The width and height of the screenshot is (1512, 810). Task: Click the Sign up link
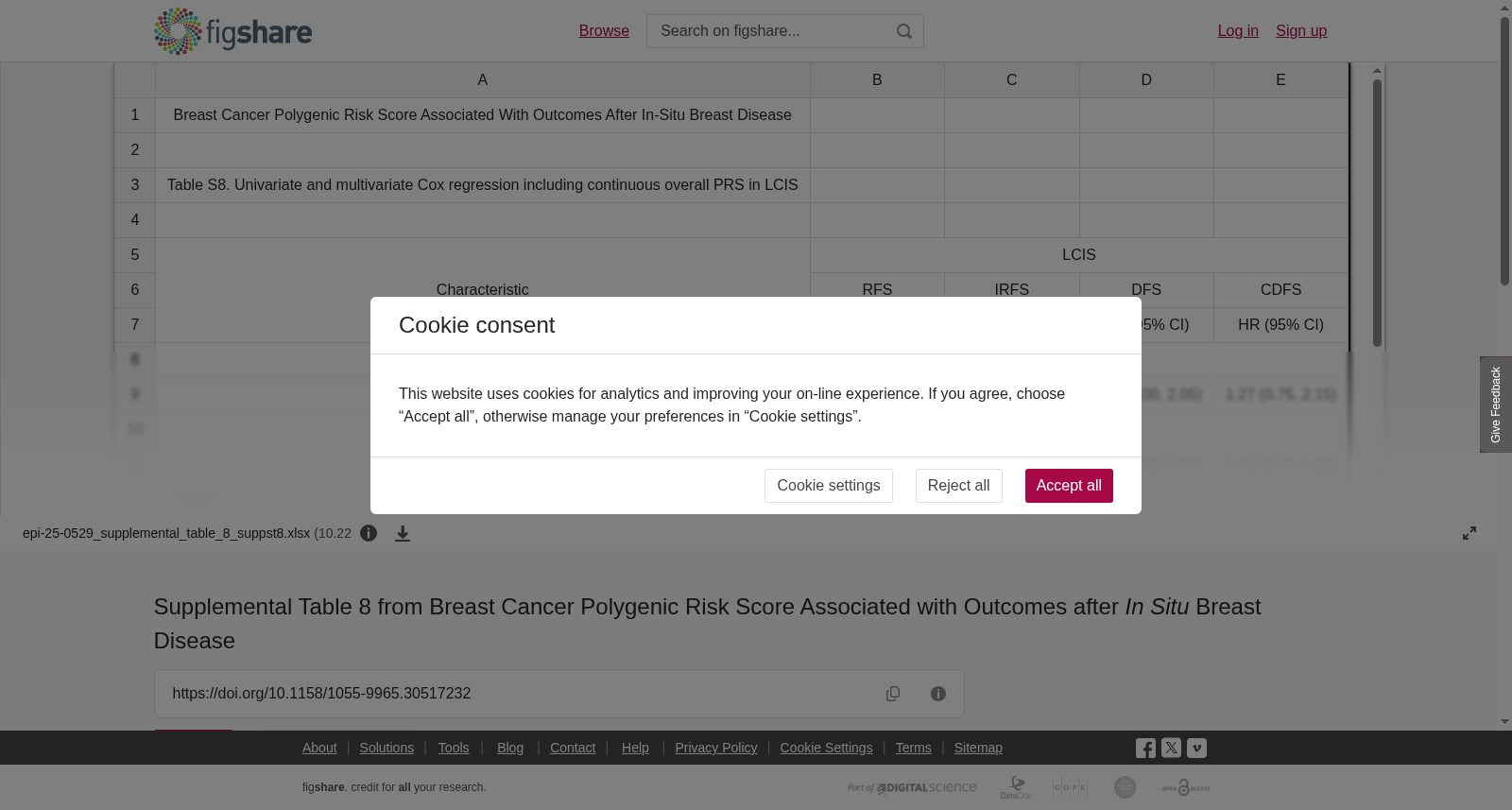click(1301, 31)
